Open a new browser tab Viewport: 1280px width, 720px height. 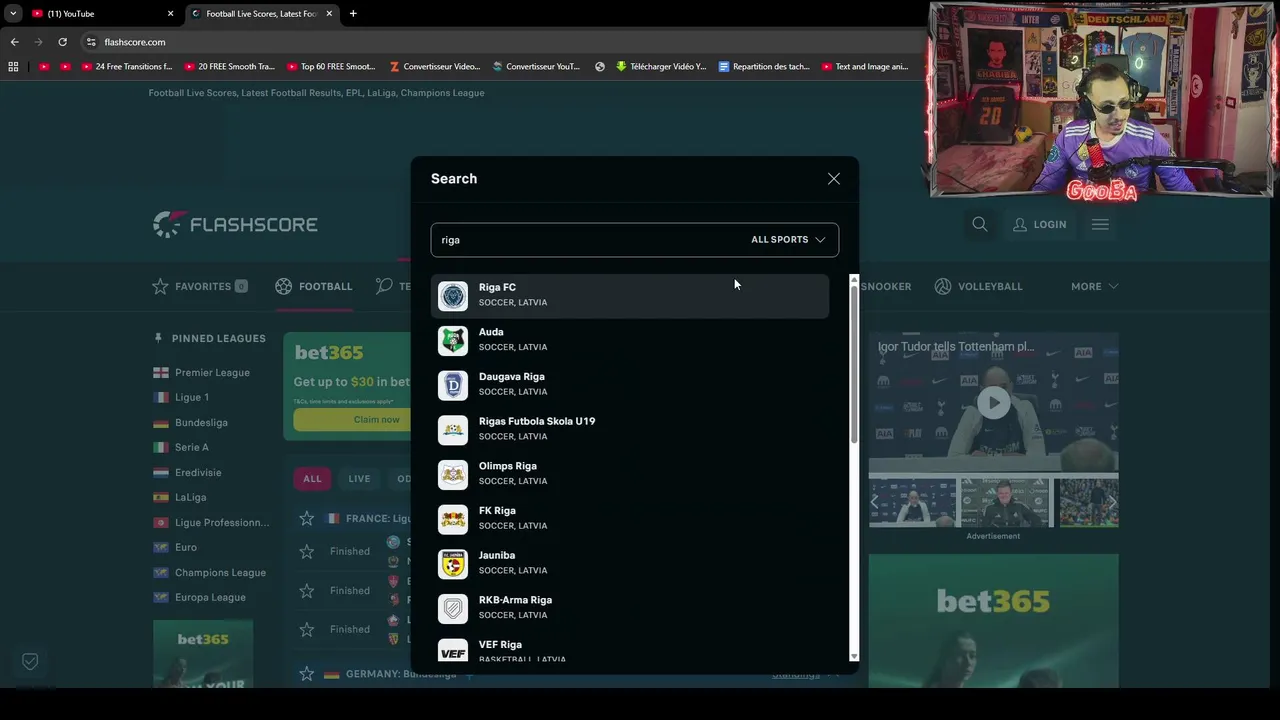tap(353, 14)
